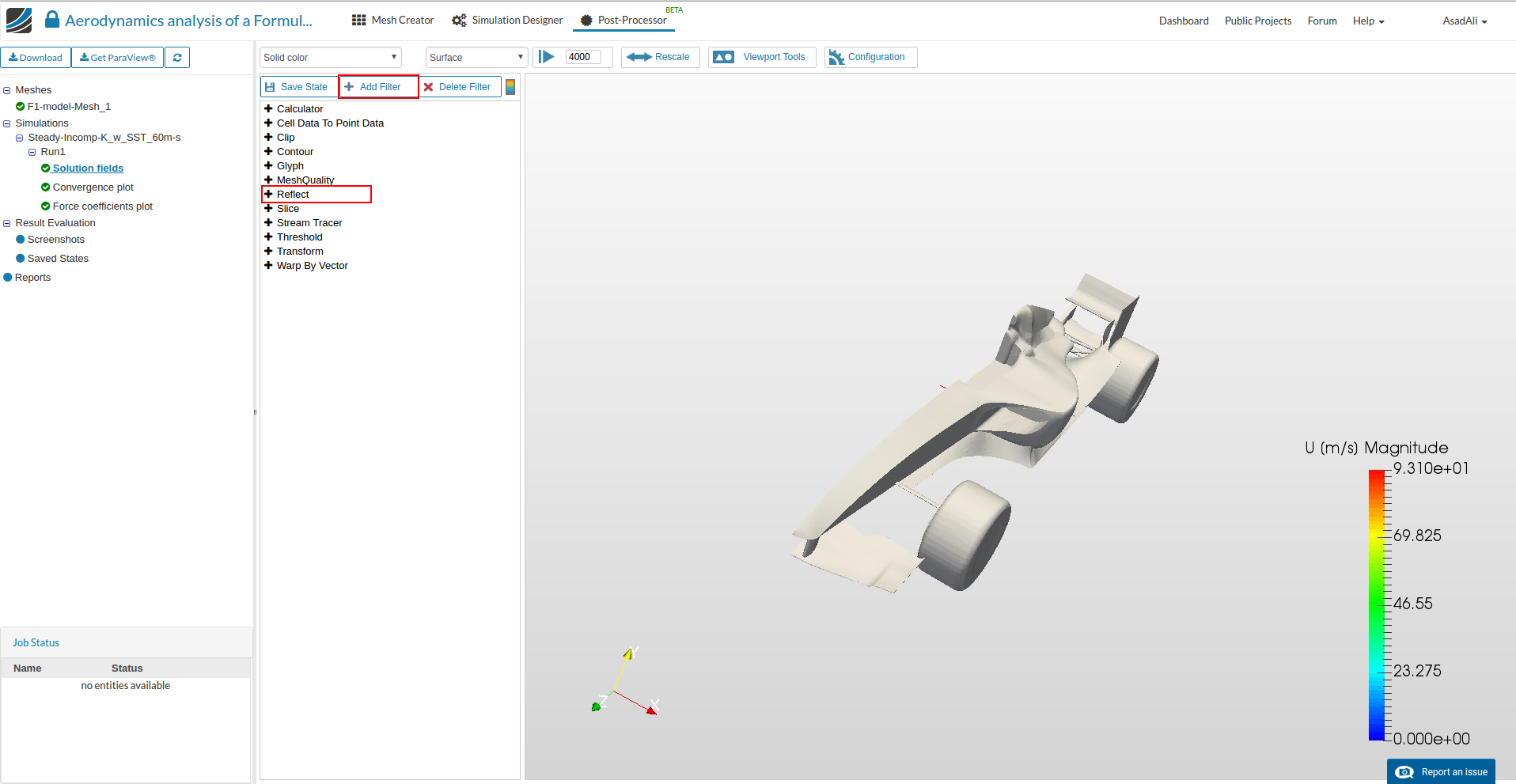This screenshot has height=784, width=1516.
Task: Click the lock icon beside project title
Action: point(52,20)
